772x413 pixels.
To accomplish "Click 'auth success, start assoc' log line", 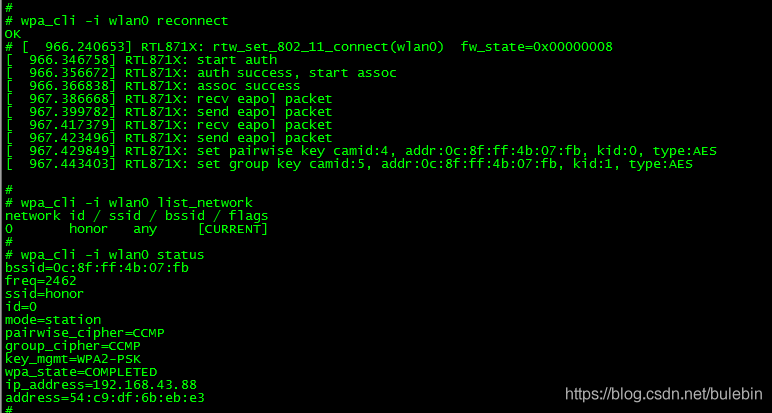I will click(x=201, y=73).
